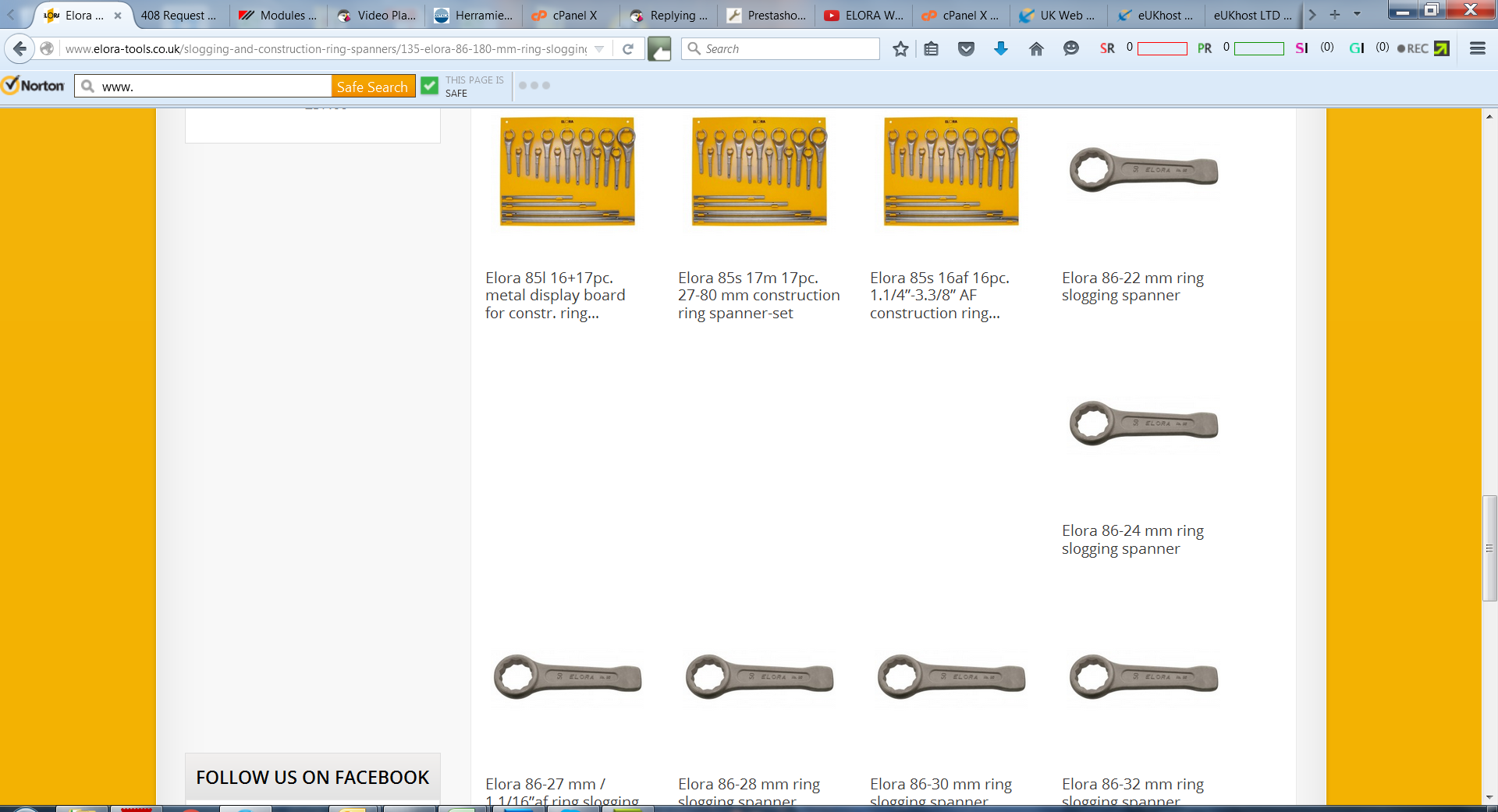Switch to the Herramie... tab
This screenshot has height=812, width=1498.
474,15
